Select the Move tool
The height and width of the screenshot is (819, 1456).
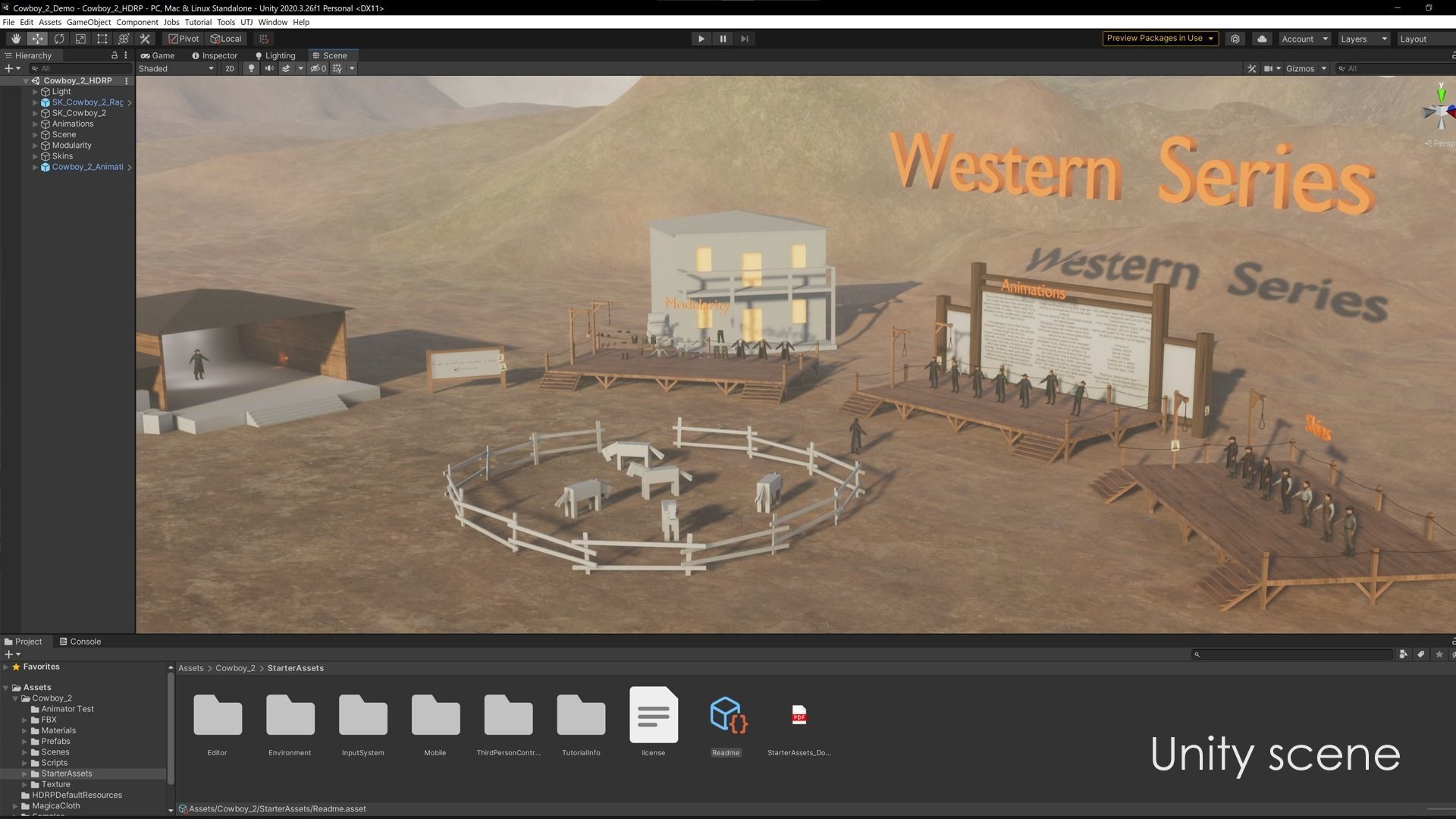click(x=37, y=39)
